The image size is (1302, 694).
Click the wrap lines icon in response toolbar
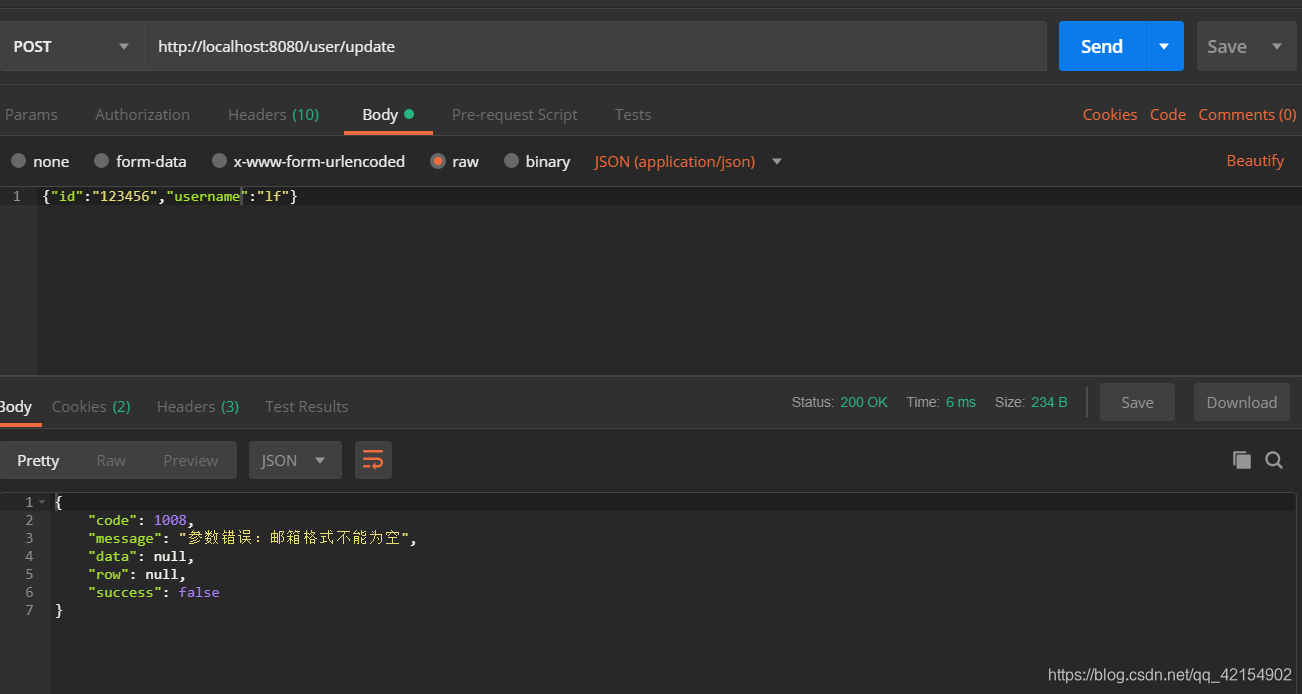(373, 460)
